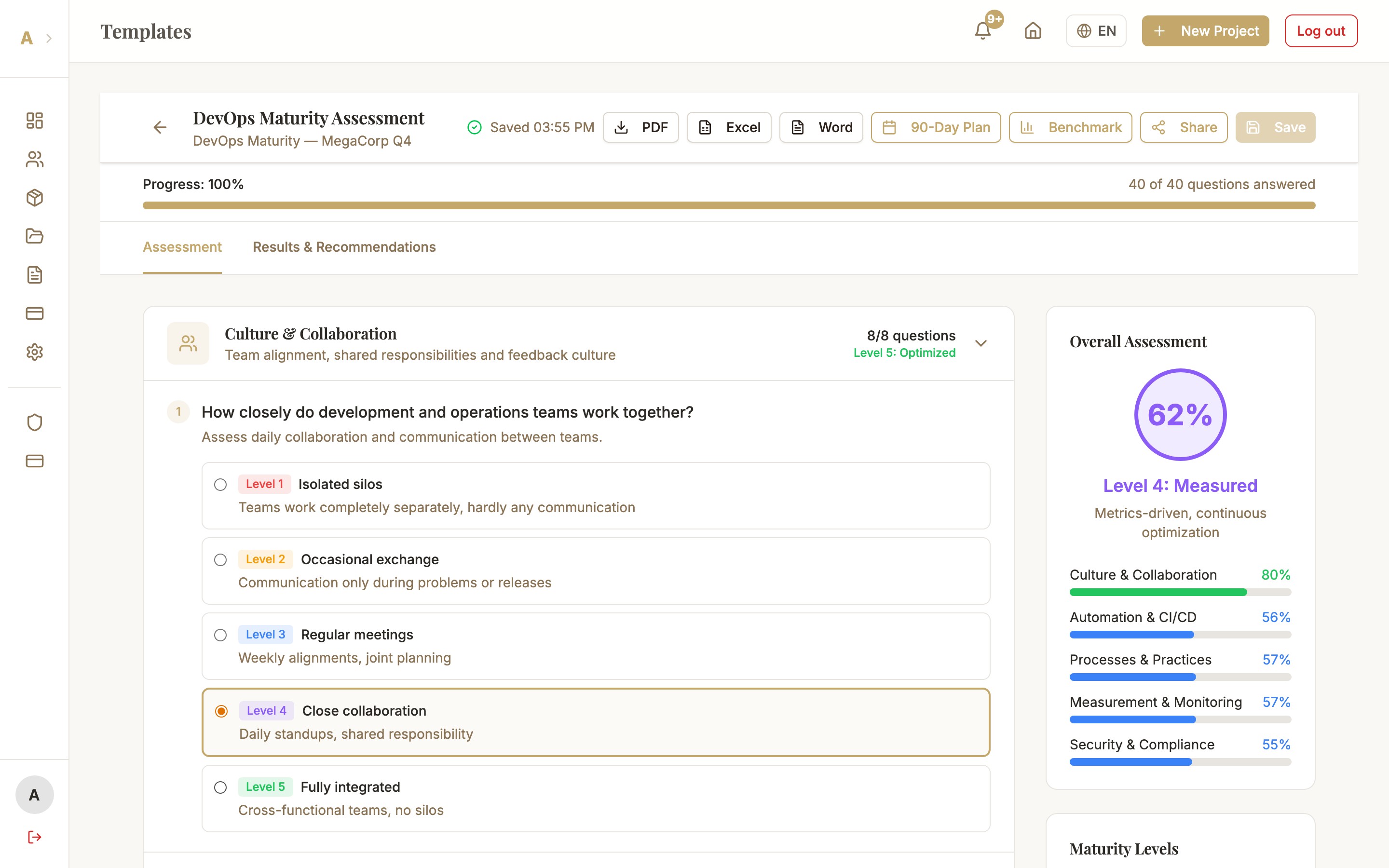Open notifications bell with 9+ badge

click(x=983, y=30)
